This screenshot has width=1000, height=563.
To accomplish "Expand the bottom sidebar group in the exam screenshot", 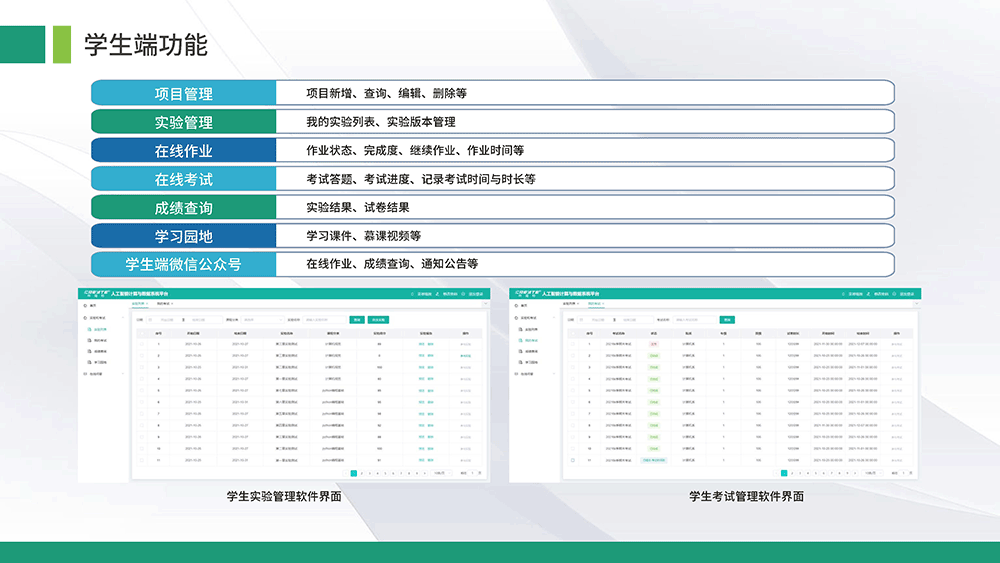I will [554, 374].
